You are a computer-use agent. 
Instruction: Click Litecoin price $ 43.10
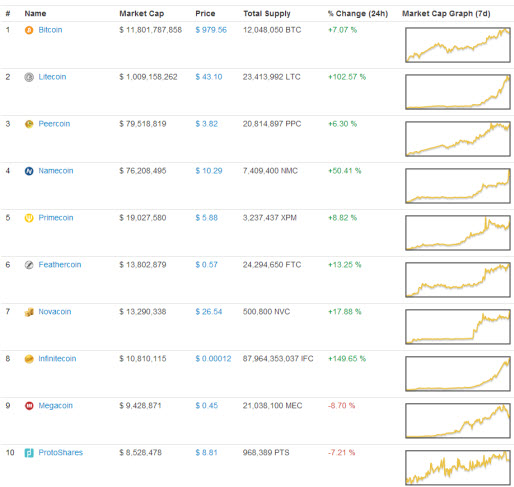pyautogui.click(x=209, y=77)
